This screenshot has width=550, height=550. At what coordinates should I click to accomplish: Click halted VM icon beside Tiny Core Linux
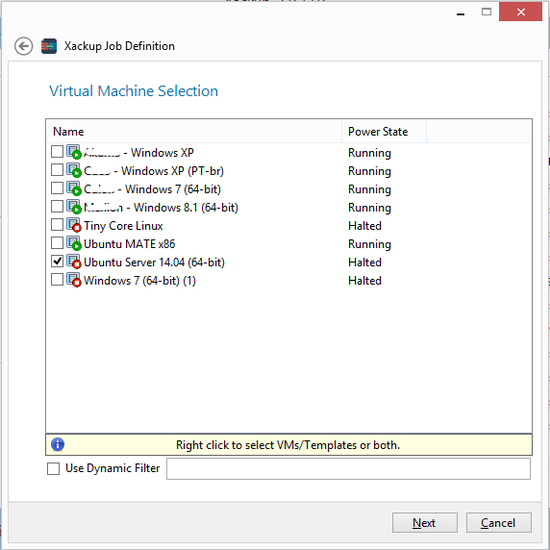(74, 225)
